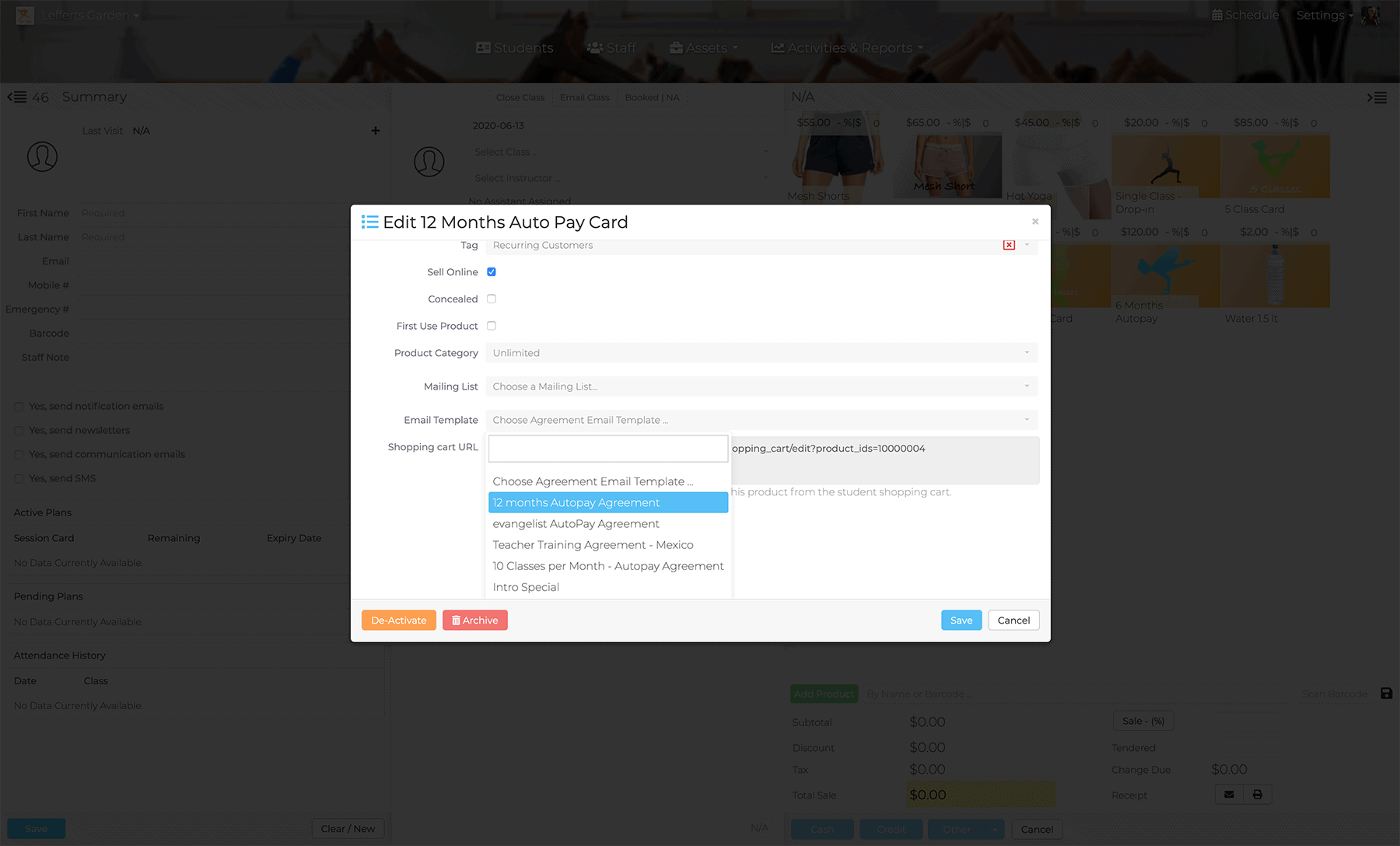Open the Settings menu
1400x846 pixels.
[x=1322, y=14]
